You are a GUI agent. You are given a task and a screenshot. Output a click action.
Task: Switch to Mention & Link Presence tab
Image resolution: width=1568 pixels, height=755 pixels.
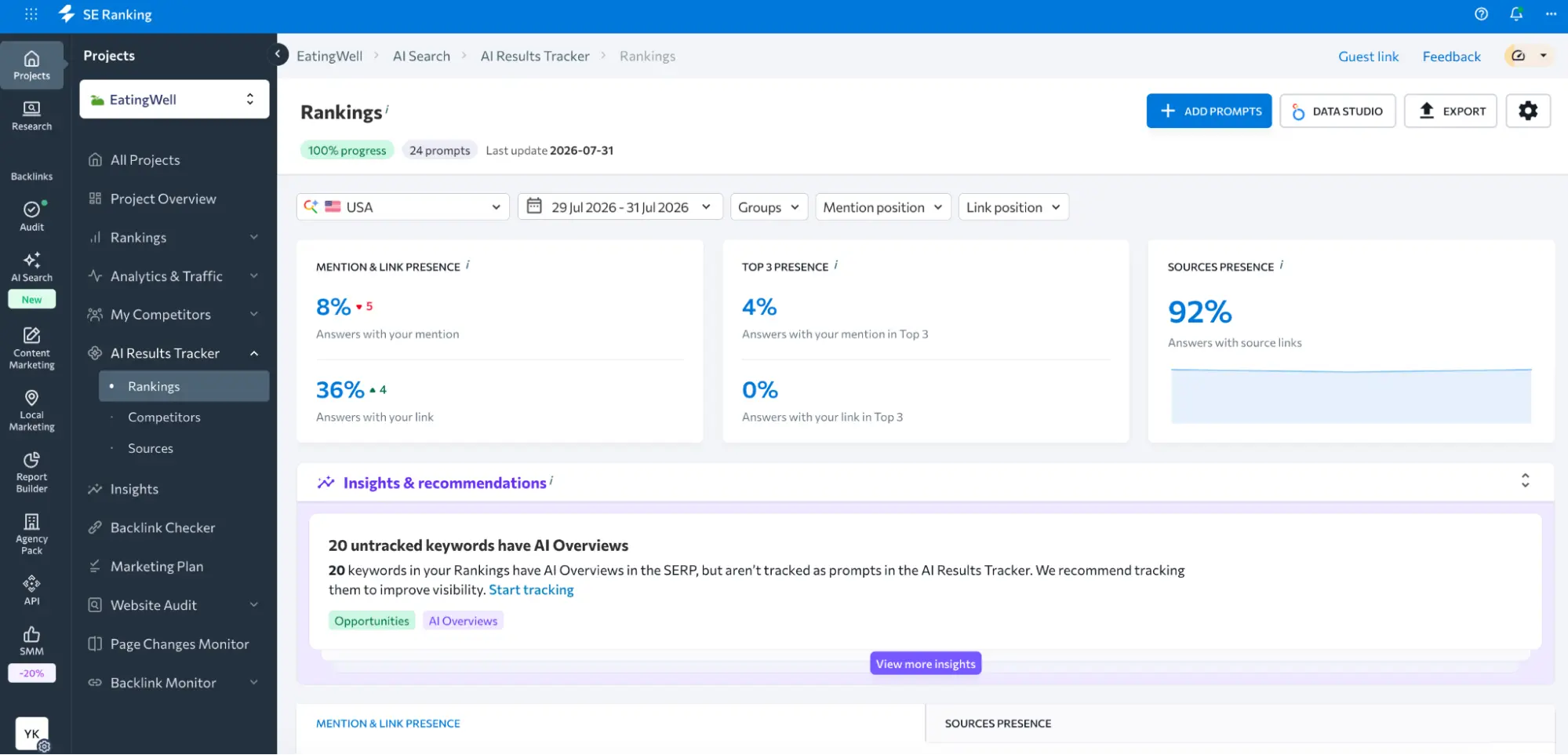[x=388, y=724]
